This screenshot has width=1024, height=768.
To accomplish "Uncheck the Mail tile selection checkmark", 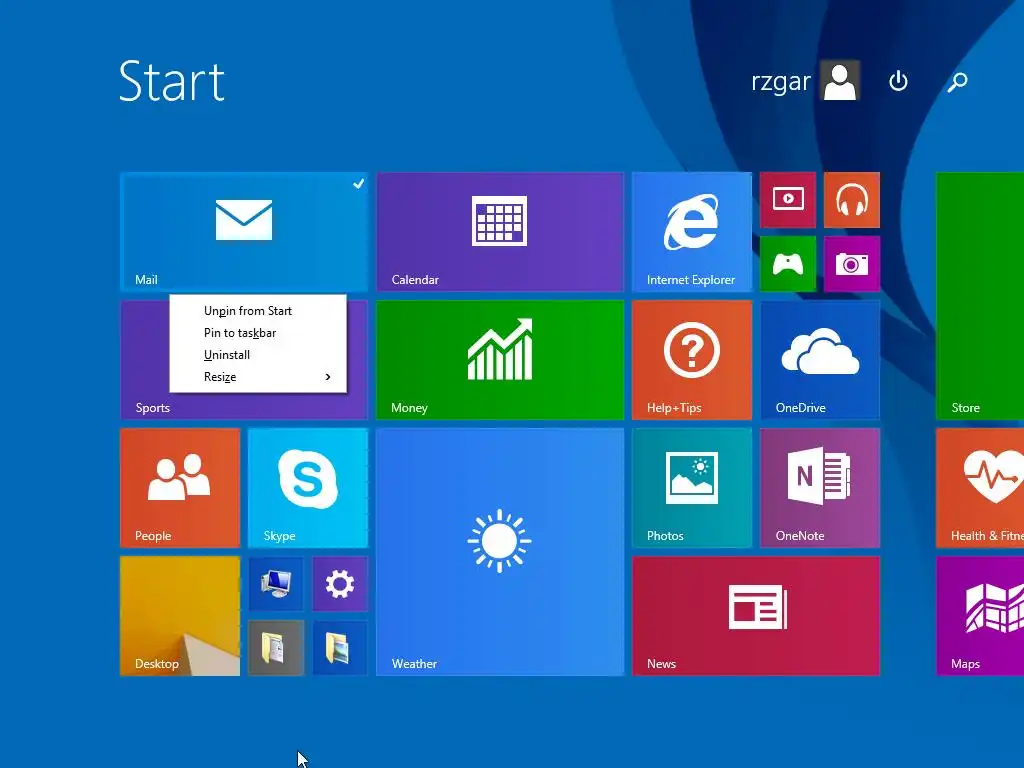I will click(x=359, y=184).
